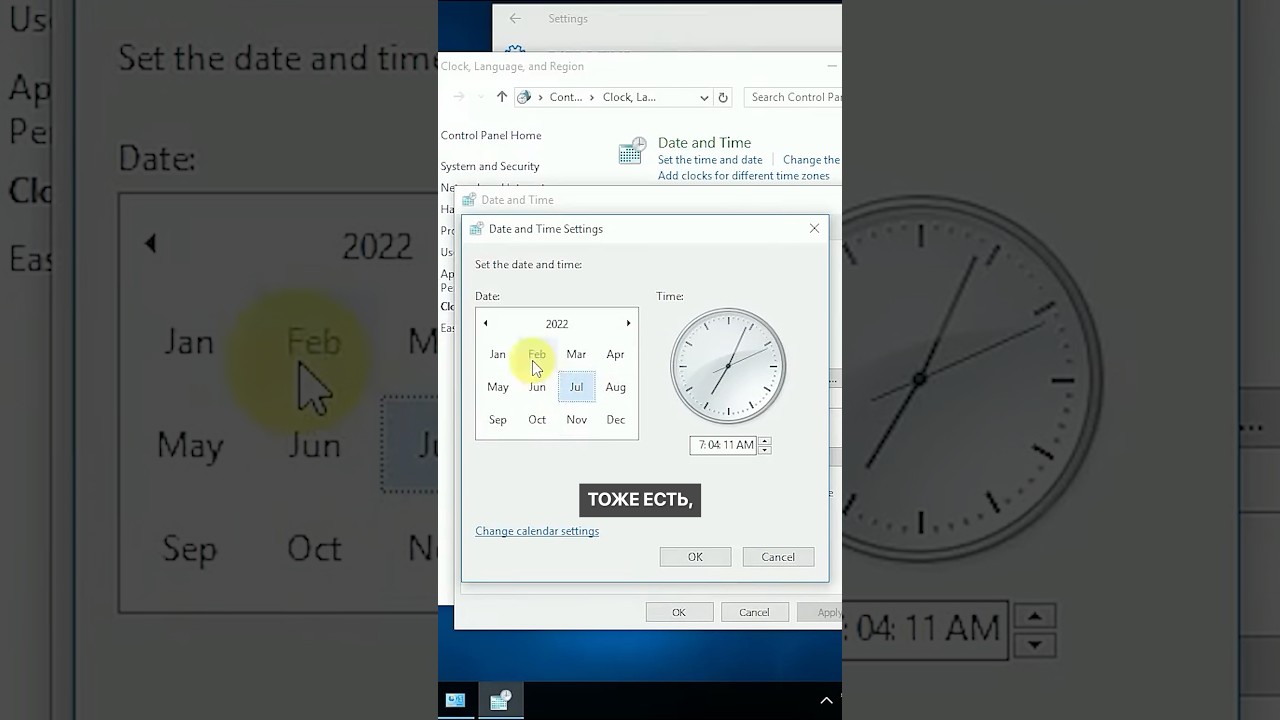Open Change calendar settings link

click(x=537, y=531)
